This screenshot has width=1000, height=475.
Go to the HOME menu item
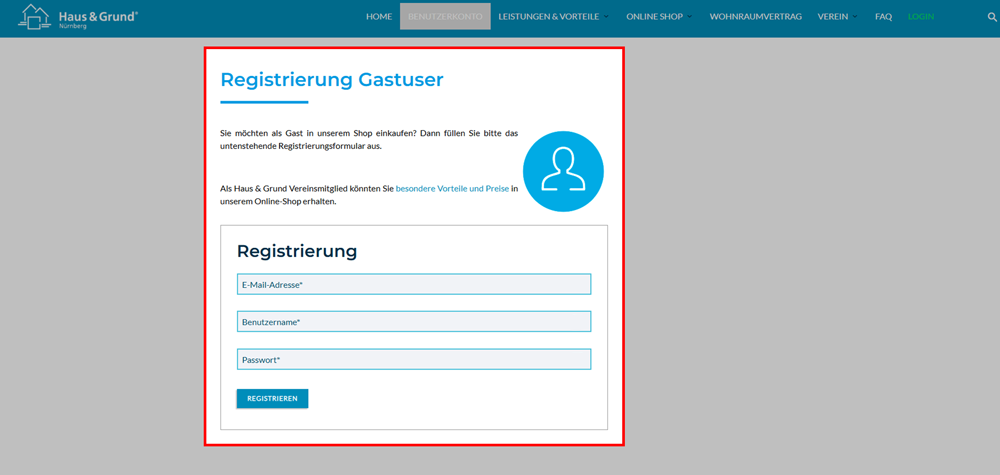tap(379, 17)
